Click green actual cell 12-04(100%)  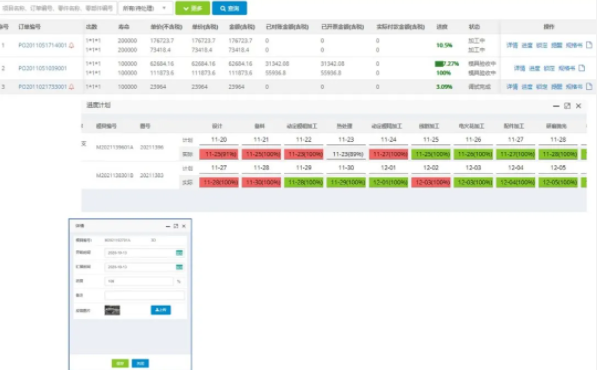coord(516,182)
